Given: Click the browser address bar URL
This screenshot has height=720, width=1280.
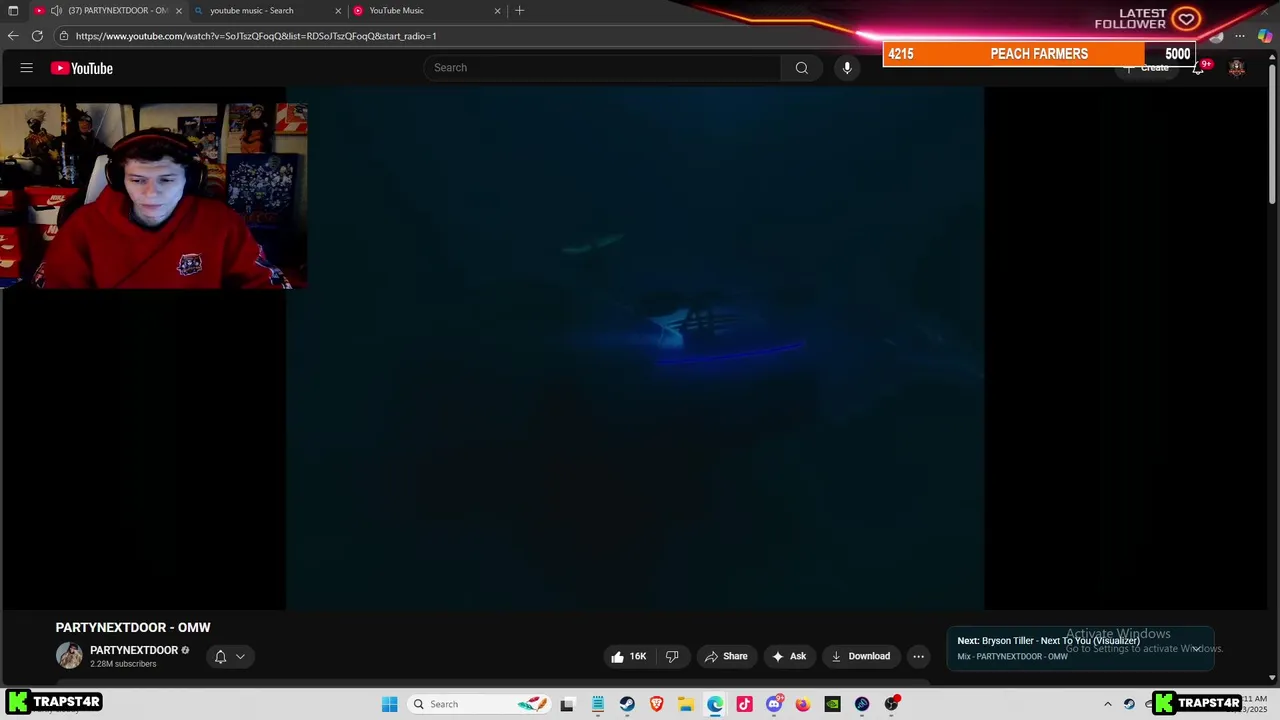Looking at the screenshot, I should (256, 36).
